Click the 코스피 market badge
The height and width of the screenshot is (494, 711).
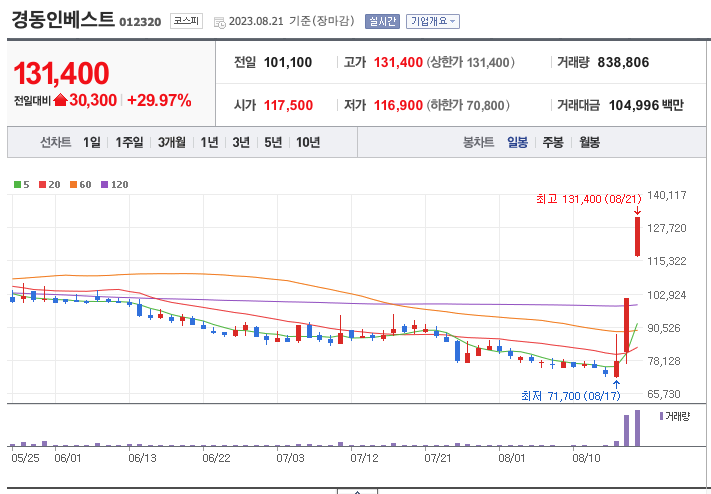coord(186,21)
